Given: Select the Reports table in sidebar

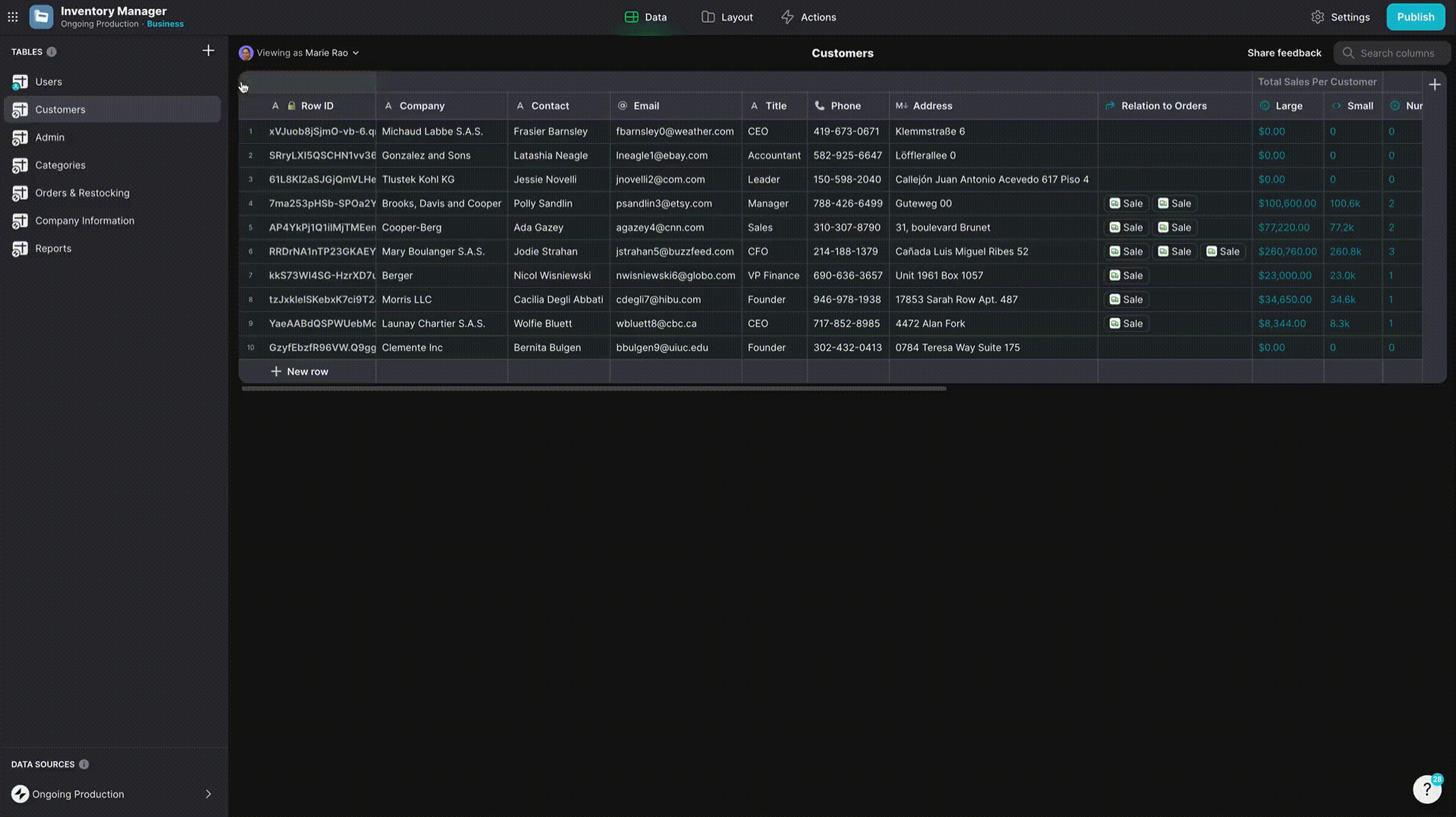Looking at the screenshot, I should (53, 249).
